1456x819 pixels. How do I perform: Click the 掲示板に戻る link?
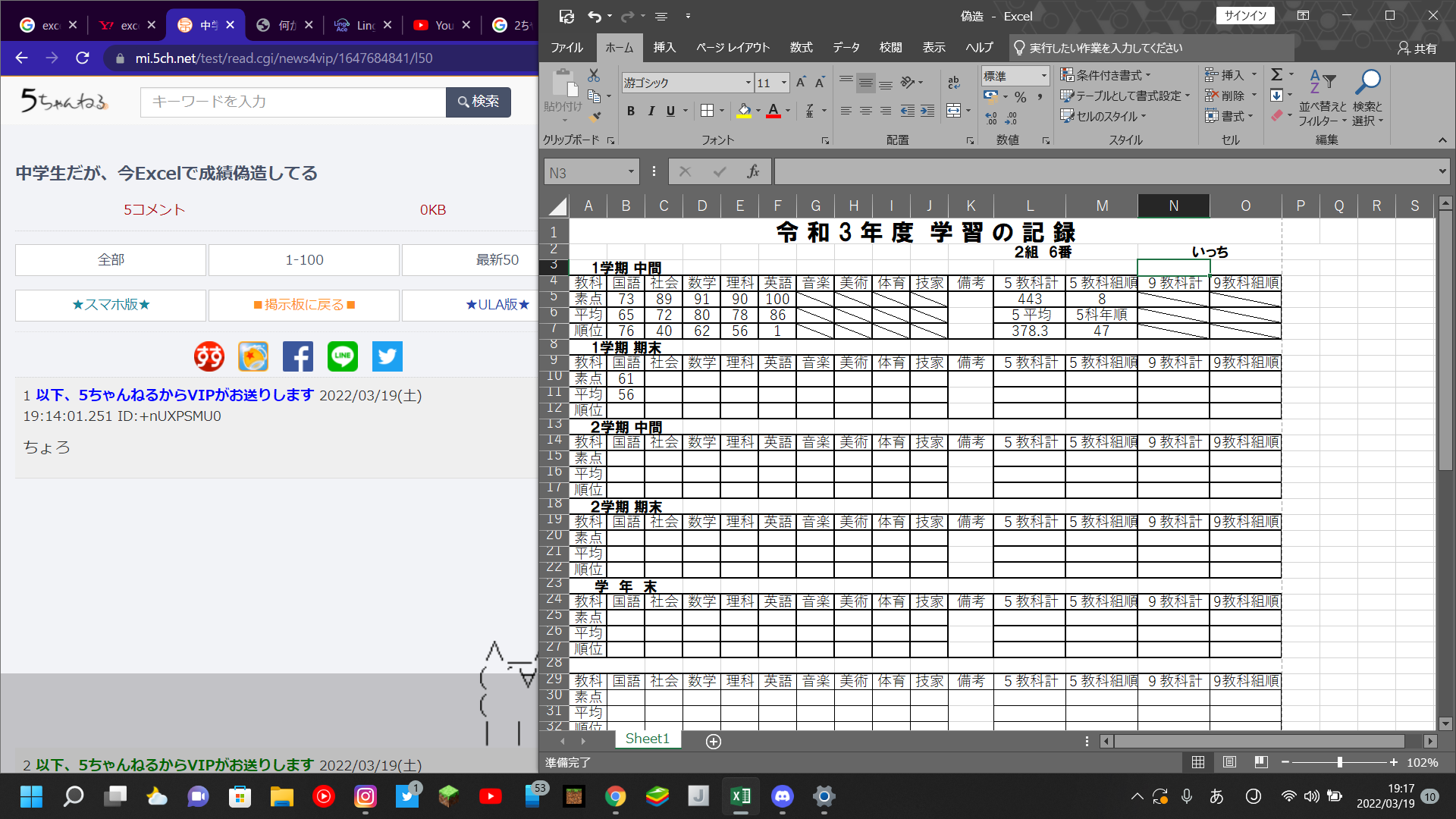[x=304, y=305]
